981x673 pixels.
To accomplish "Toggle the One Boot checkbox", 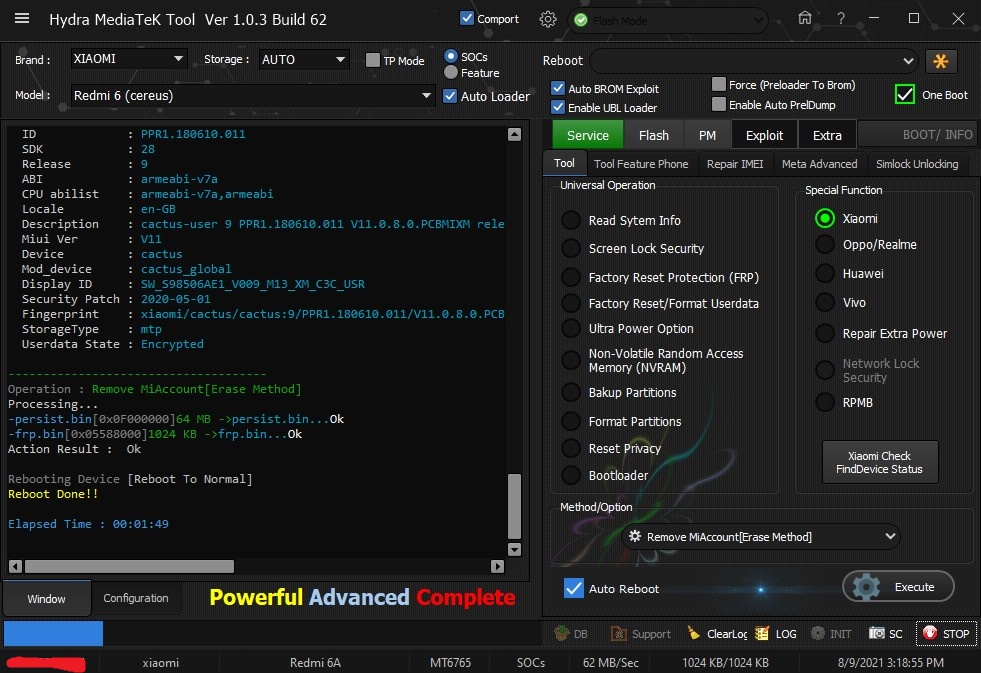I will point(905,94).
